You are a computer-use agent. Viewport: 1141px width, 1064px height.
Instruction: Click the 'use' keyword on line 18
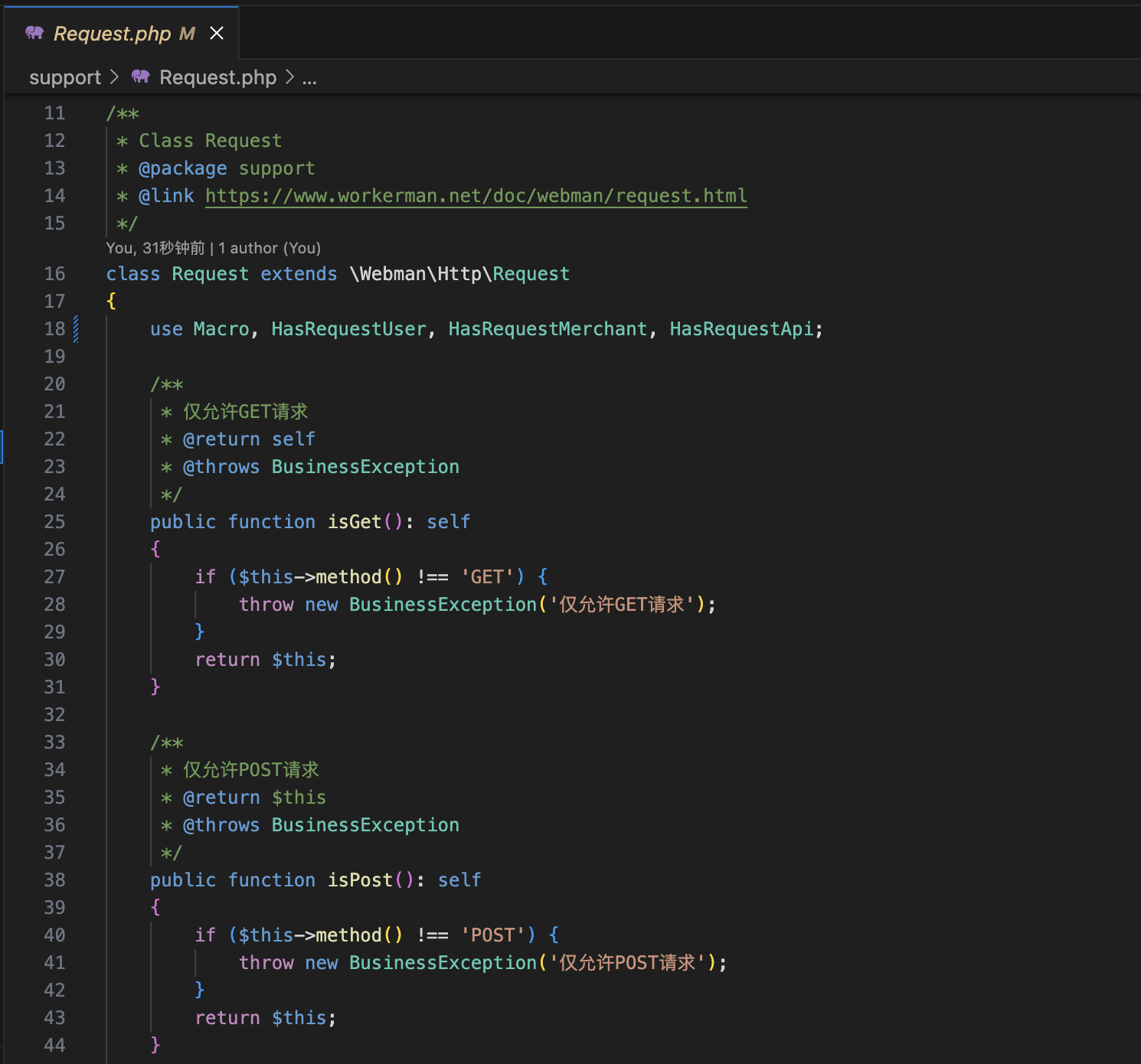166,329
